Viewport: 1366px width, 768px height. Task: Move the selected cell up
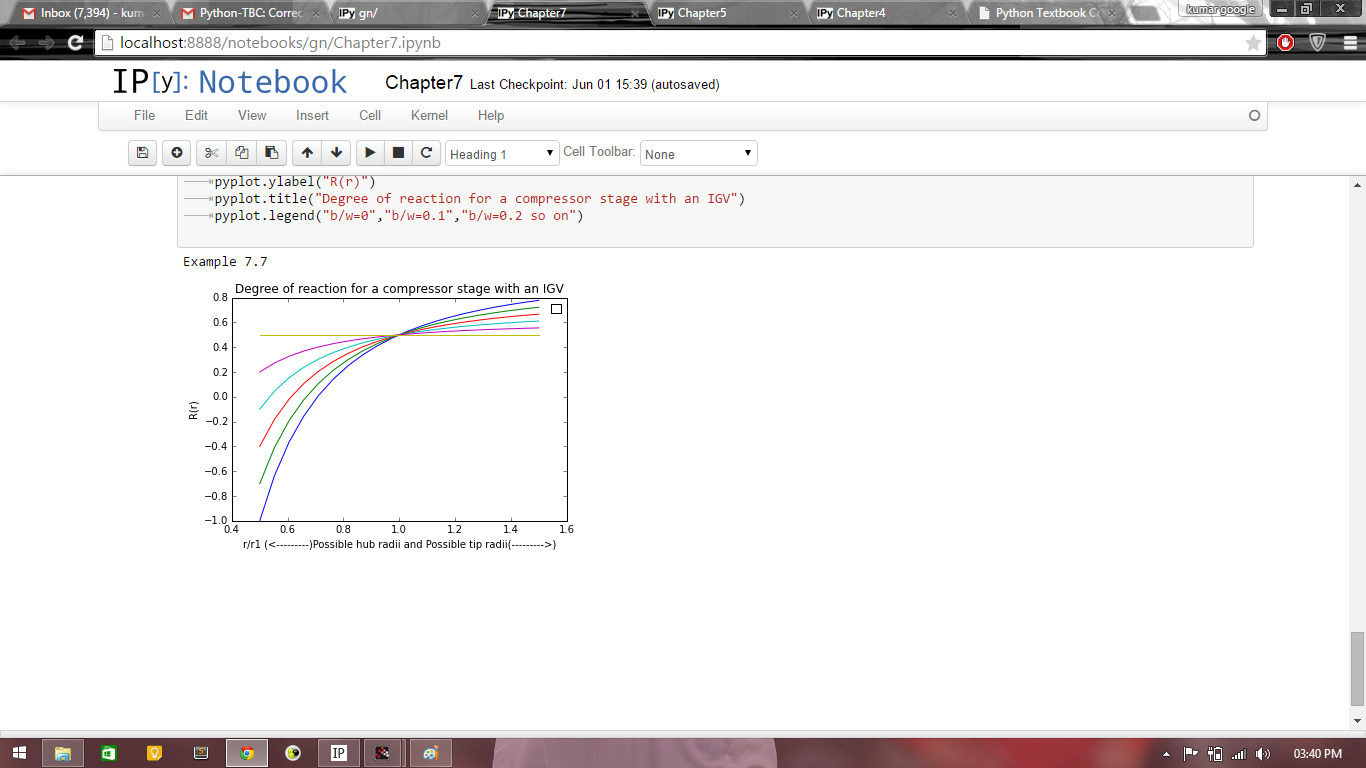pyautogui.click(x=307, y=153)
